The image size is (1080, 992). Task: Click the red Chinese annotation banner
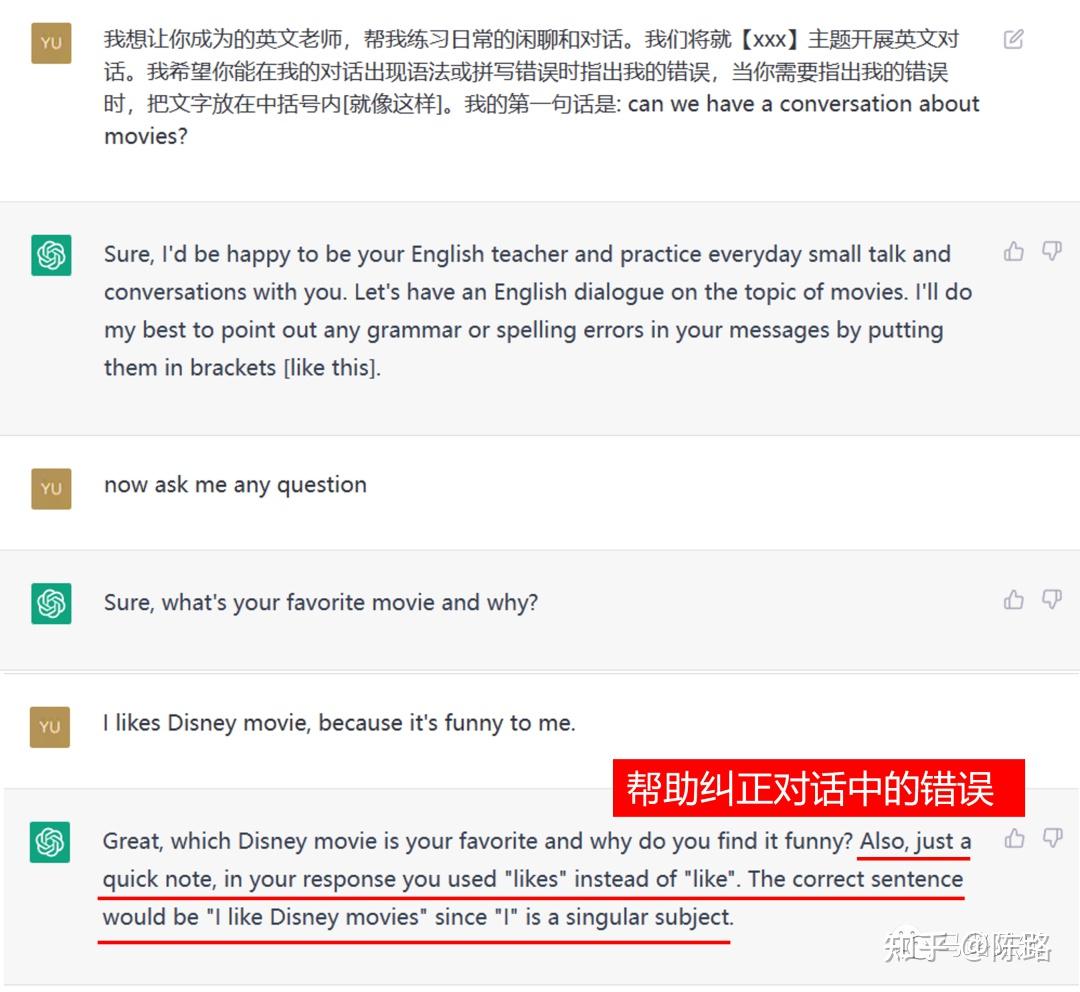point(818,788)
